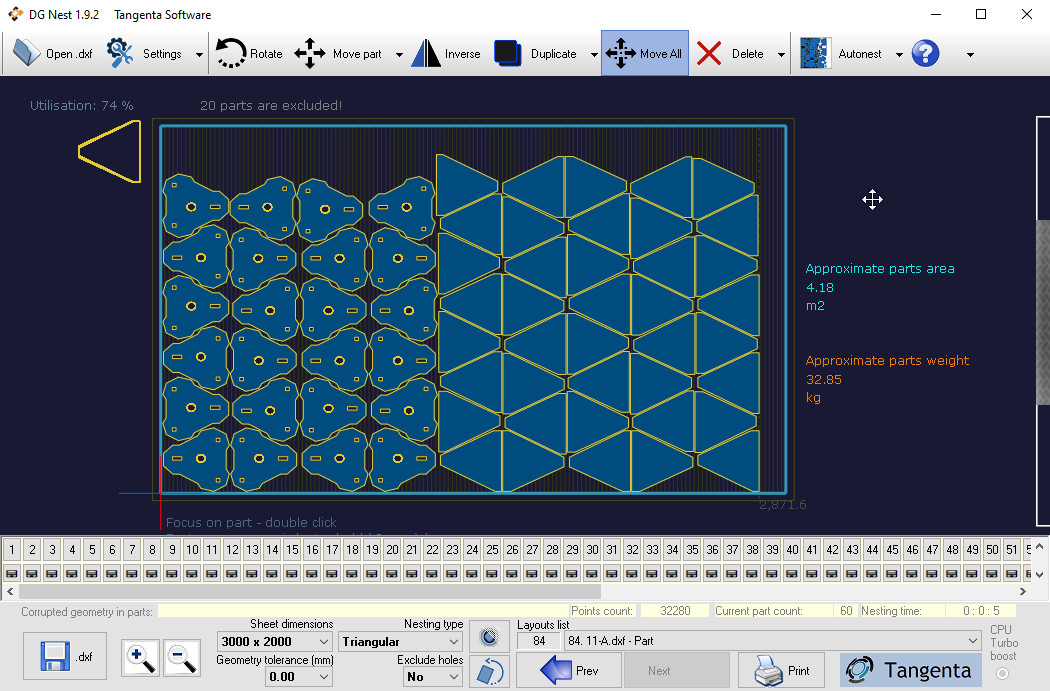The height and width of the screenshot is (691, 1050).
Task: Activate the Move part tool
Action: tap(339, 54)
